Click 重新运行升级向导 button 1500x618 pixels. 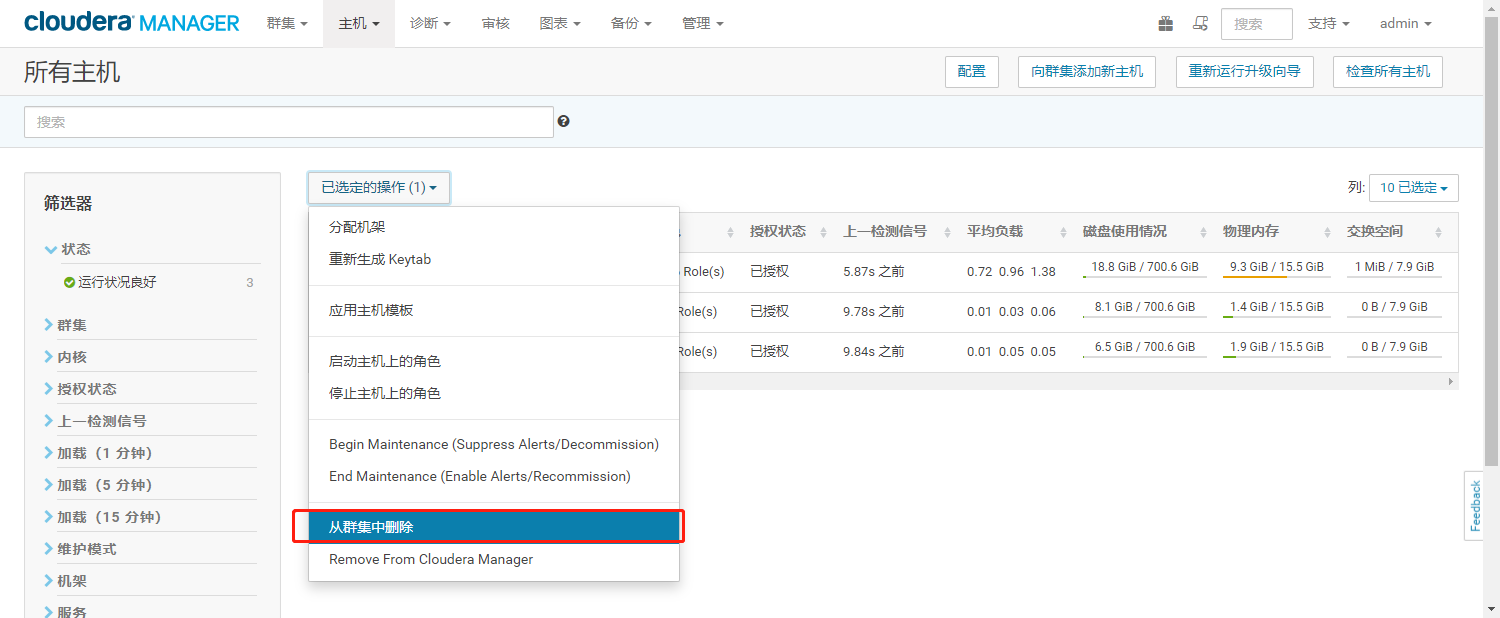[1244, 72]
